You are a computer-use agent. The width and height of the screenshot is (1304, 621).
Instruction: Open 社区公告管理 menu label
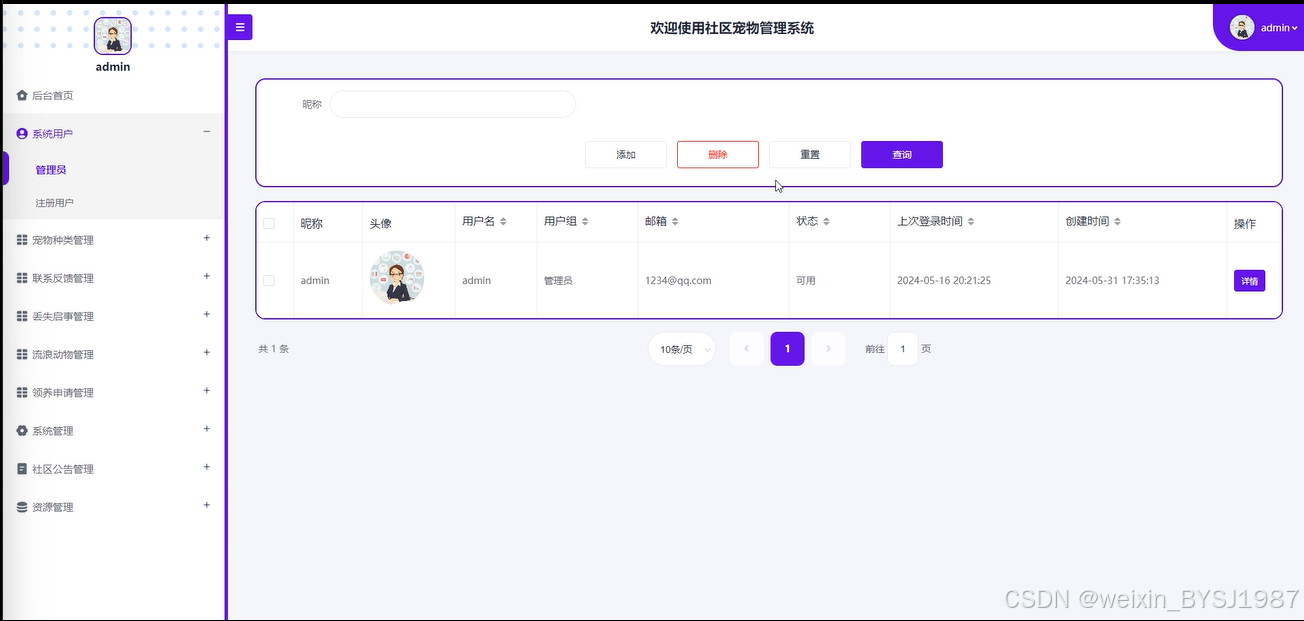click(x=63, y=469)
